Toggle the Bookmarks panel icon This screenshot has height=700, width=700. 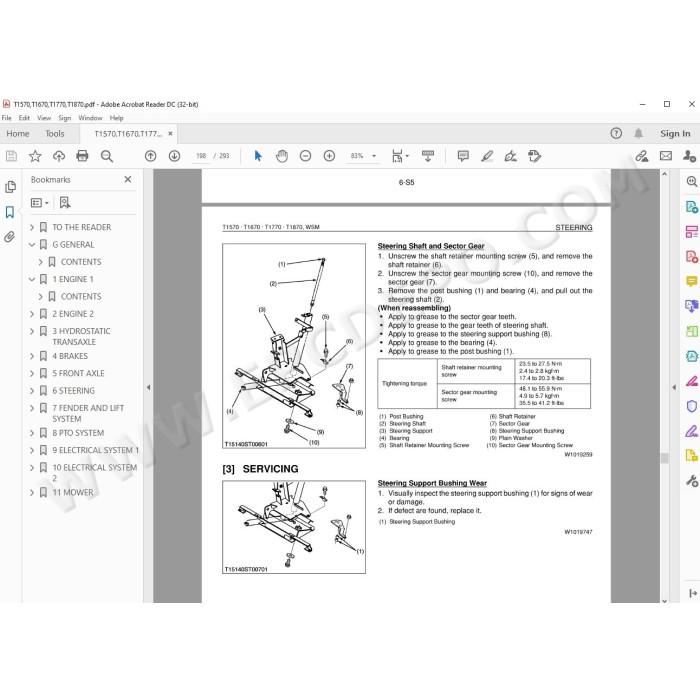coord(10,212)
